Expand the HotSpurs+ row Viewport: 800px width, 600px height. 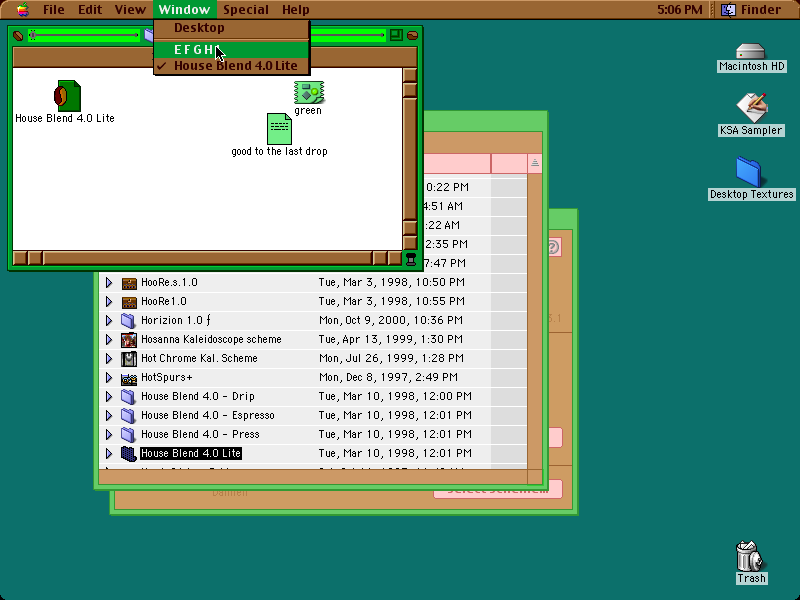(109, 378)
